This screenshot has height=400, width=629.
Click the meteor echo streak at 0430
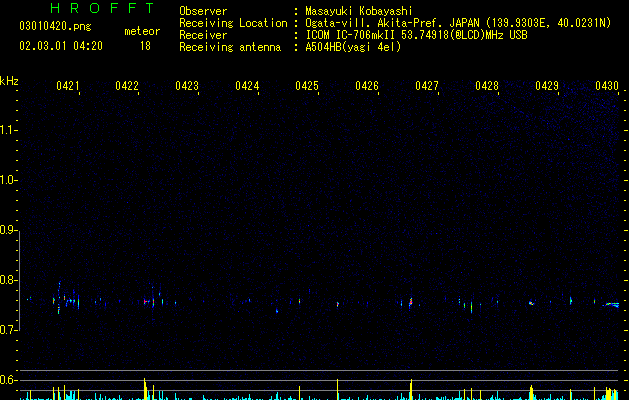(611, 305)
